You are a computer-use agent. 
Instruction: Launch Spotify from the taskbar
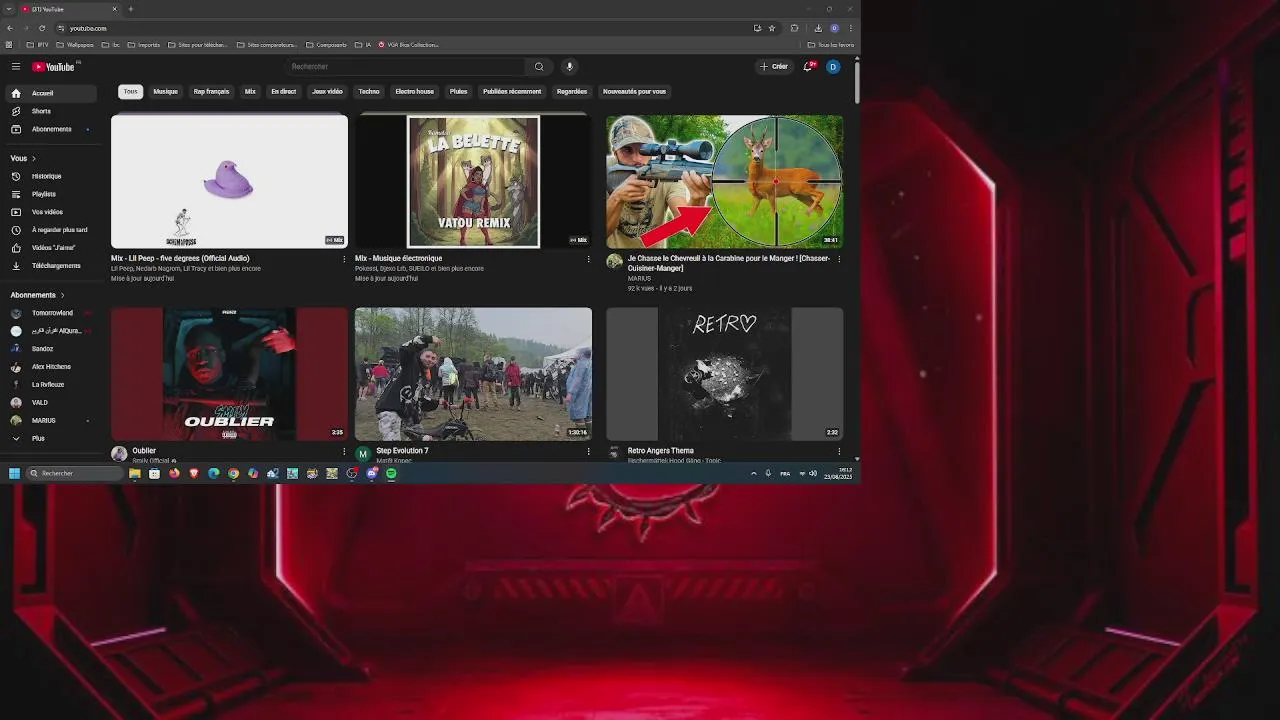point(391,474)
